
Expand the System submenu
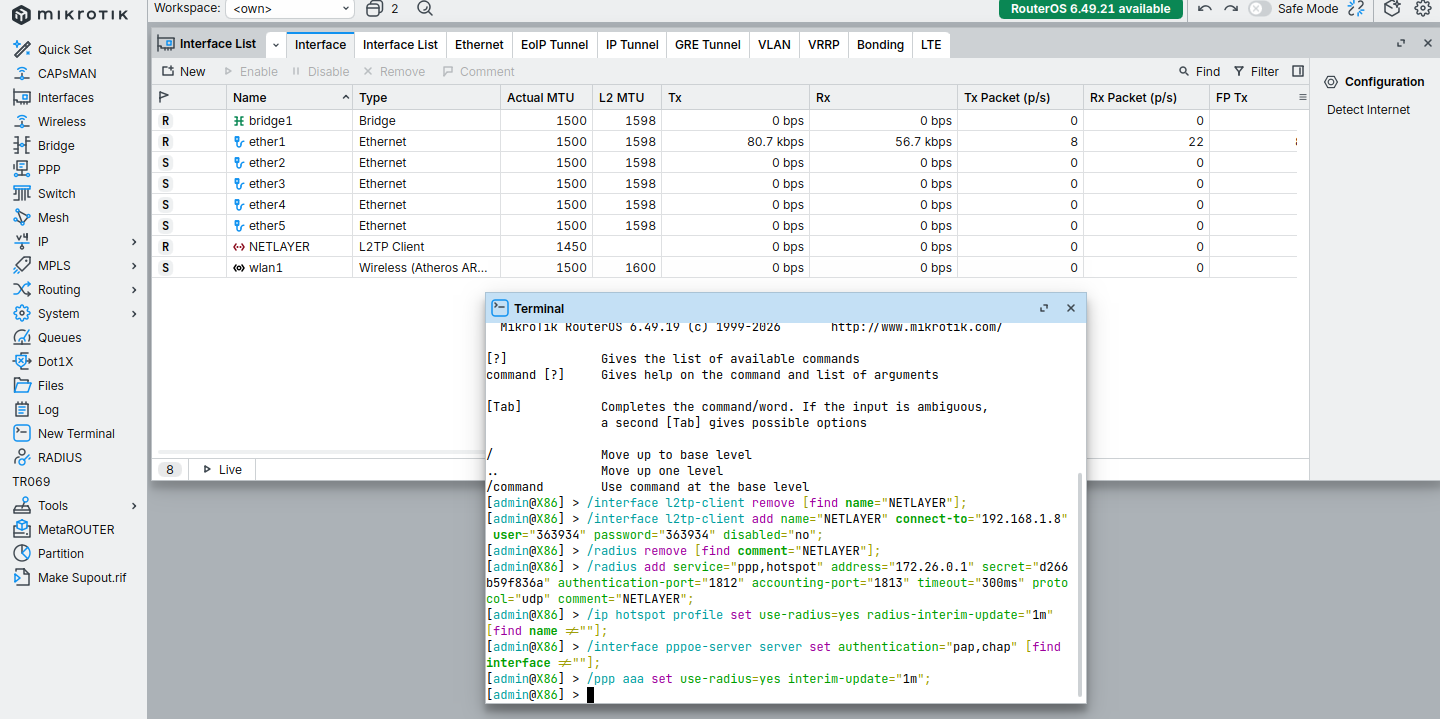pyautogui.click(x=134, y=313)
